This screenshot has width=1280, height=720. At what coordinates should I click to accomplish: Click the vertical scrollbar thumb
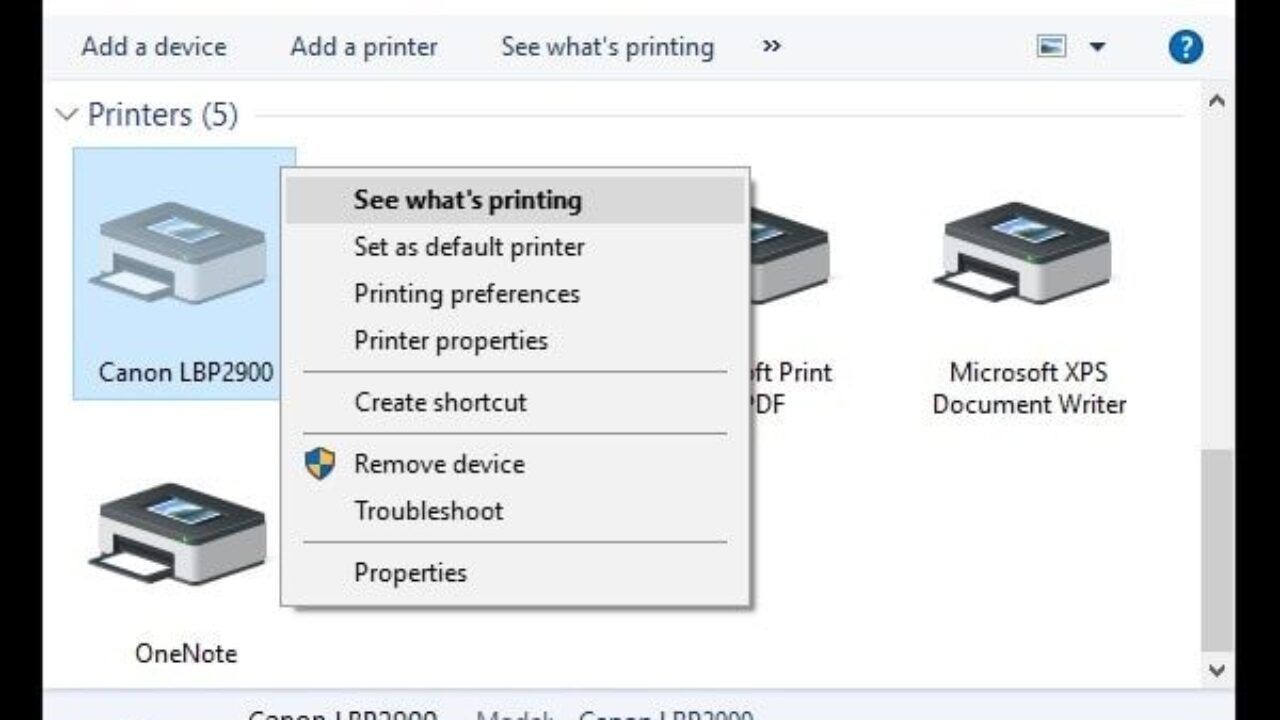pyautogui.click(x=1216, y=549)
